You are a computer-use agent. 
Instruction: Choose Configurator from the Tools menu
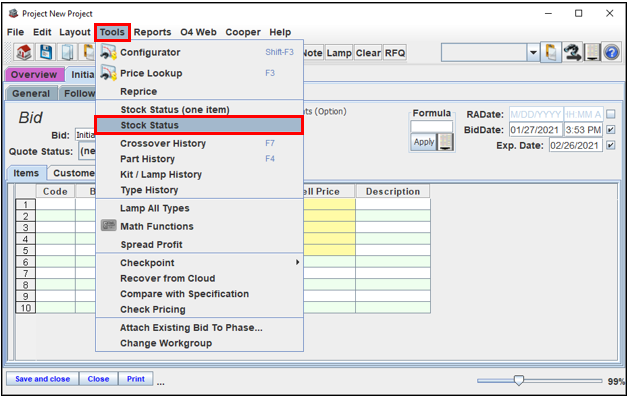199,53
